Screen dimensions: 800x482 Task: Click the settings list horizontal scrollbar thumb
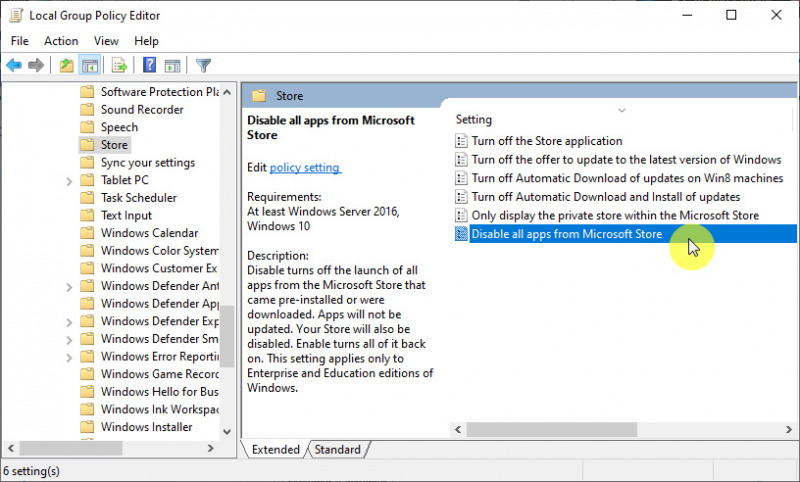[552, 429]
